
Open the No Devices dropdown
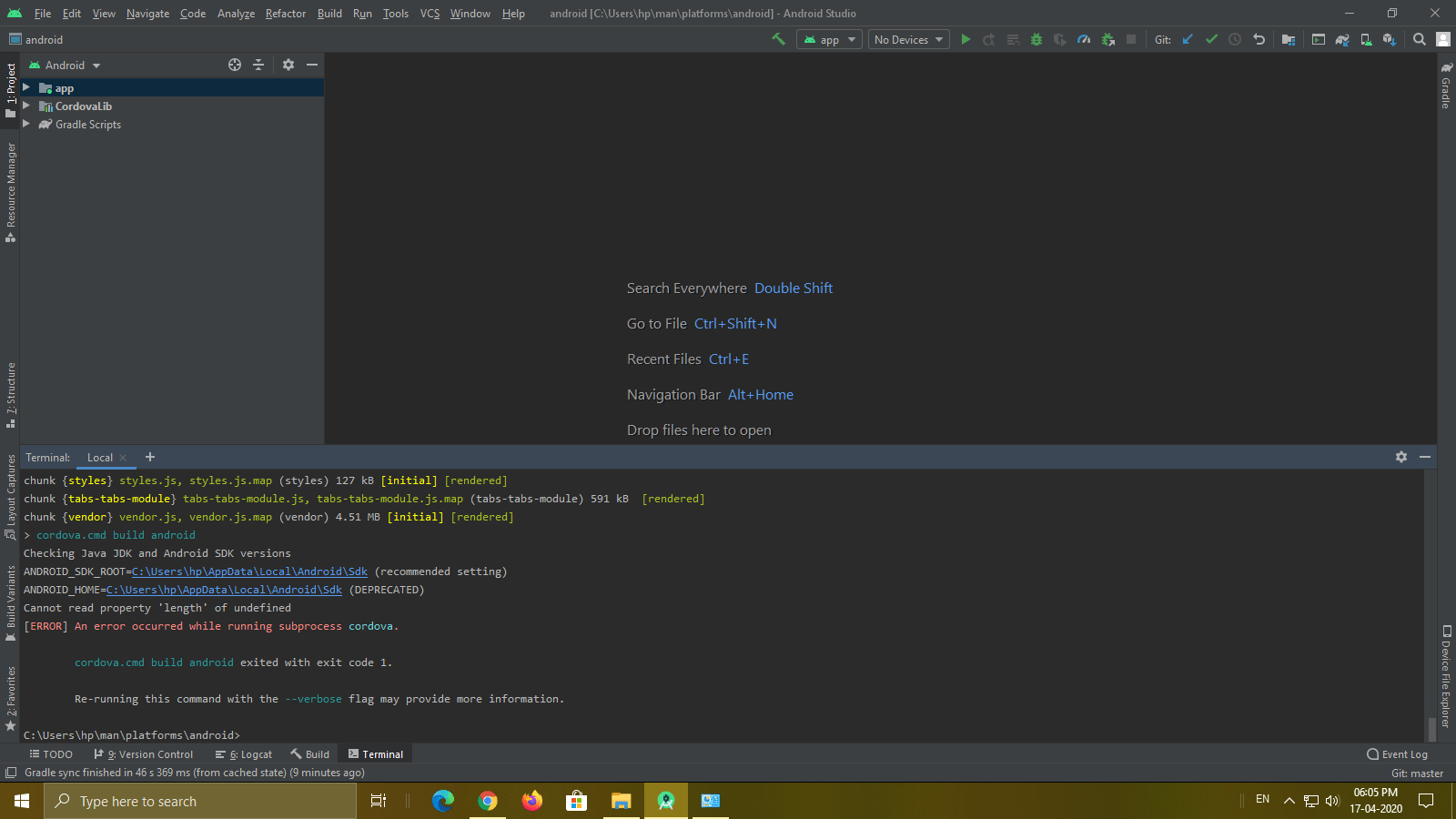[907, 39]
